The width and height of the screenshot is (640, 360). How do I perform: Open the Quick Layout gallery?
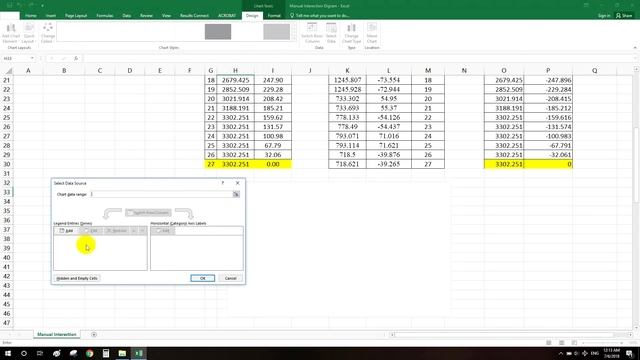click(28, 33)
